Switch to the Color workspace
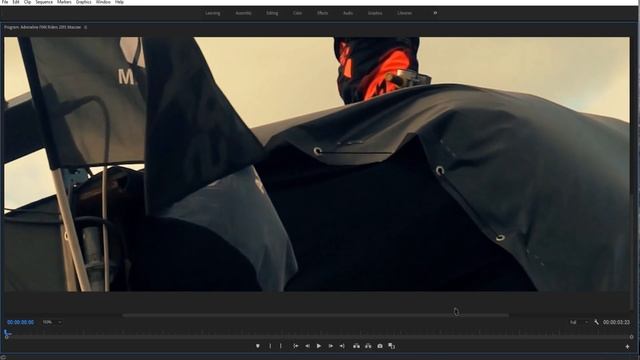This screenshot has width=640, height=360. pos(297,13)
